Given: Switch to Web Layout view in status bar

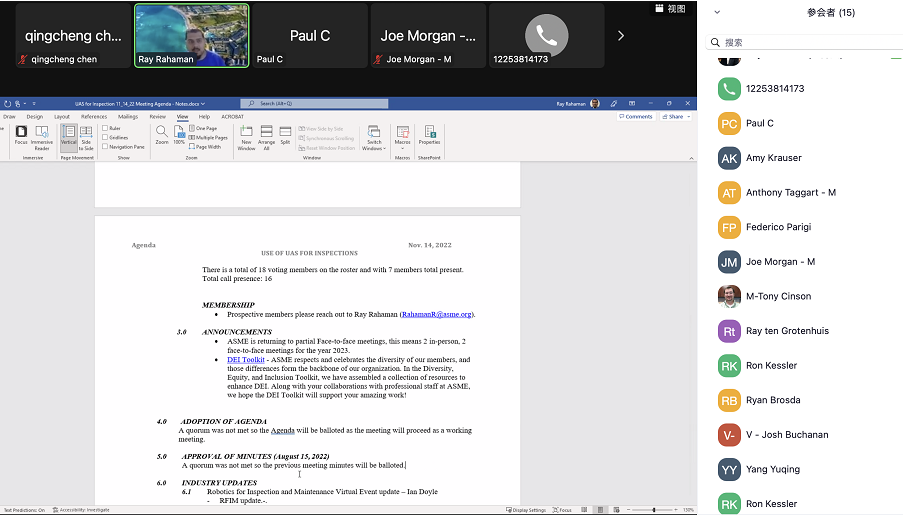Looking at the screenshot, I should coord(616,510).
